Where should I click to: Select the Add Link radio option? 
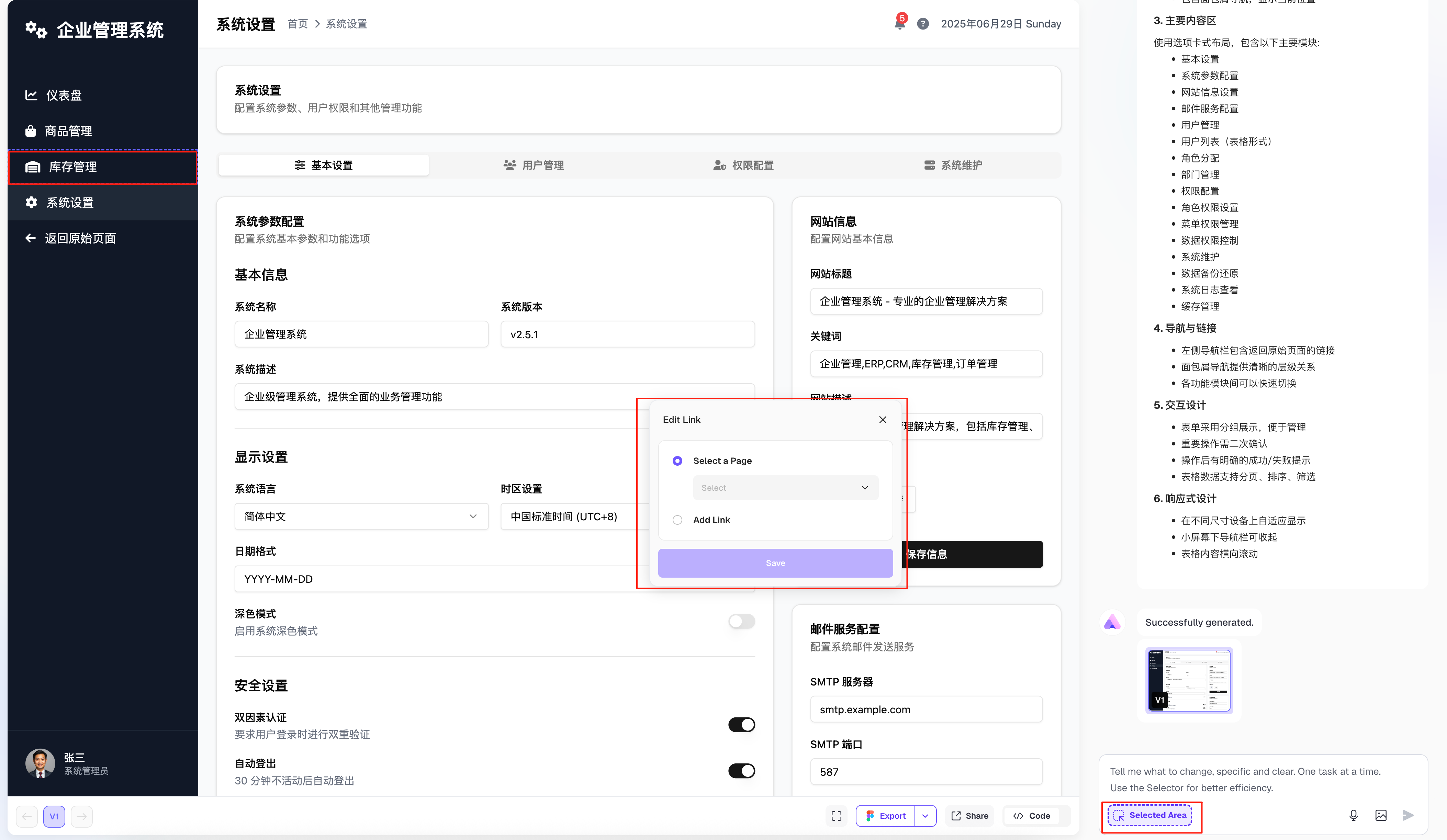677,520
